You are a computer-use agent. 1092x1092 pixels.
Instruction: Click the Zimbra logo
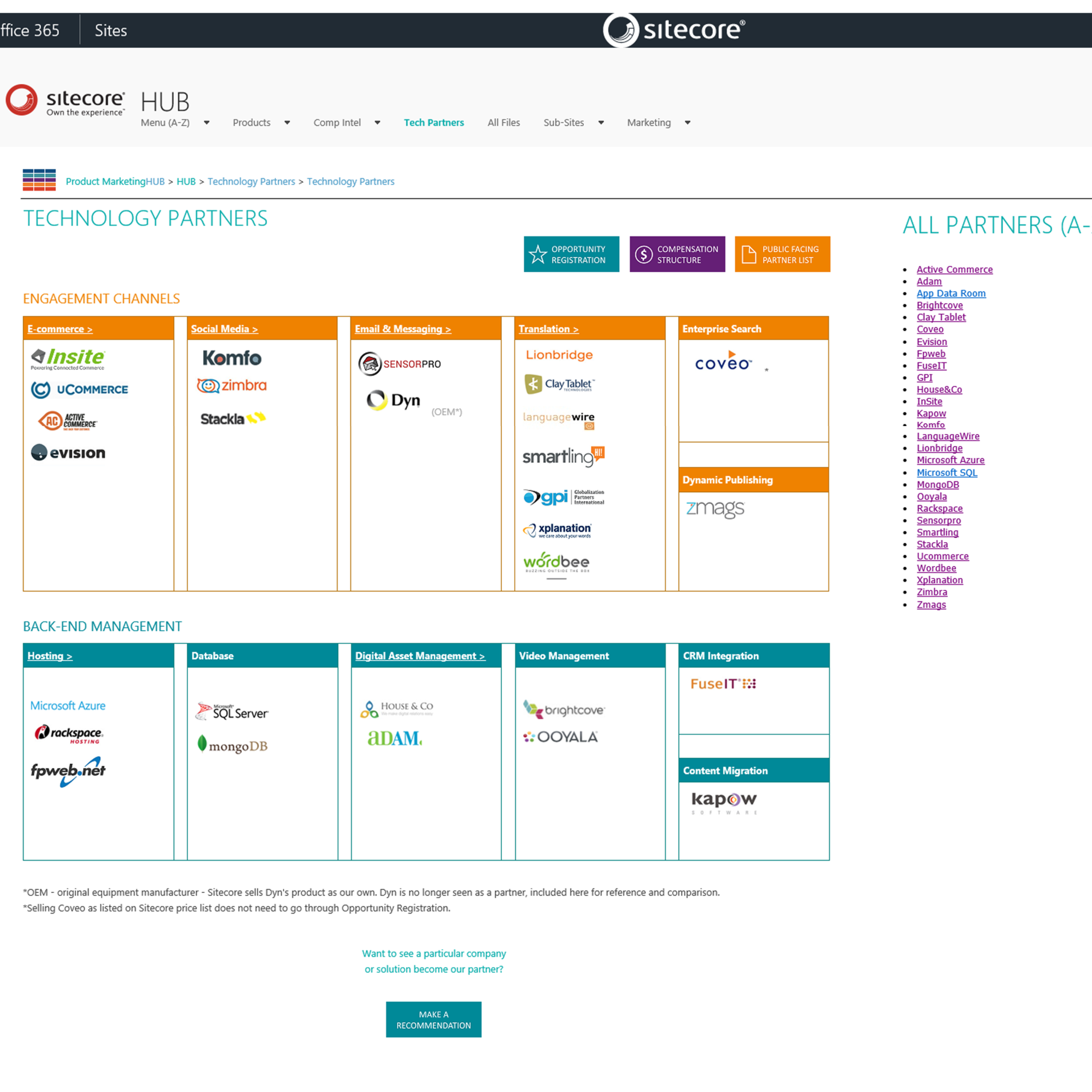click(232, 386)
